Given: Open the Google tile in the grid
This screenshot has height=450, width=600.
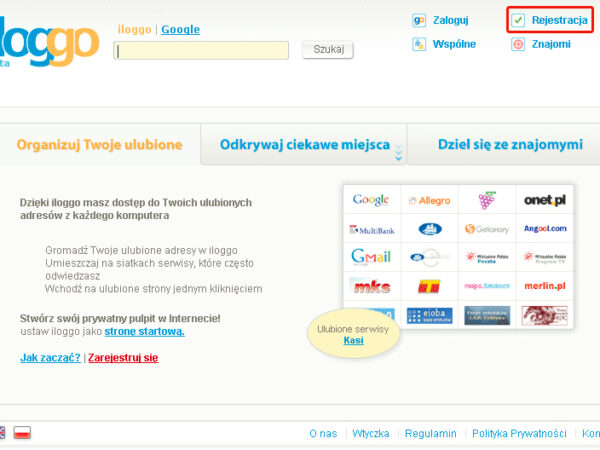Looking at the screenshot, I should coord(371,200).
